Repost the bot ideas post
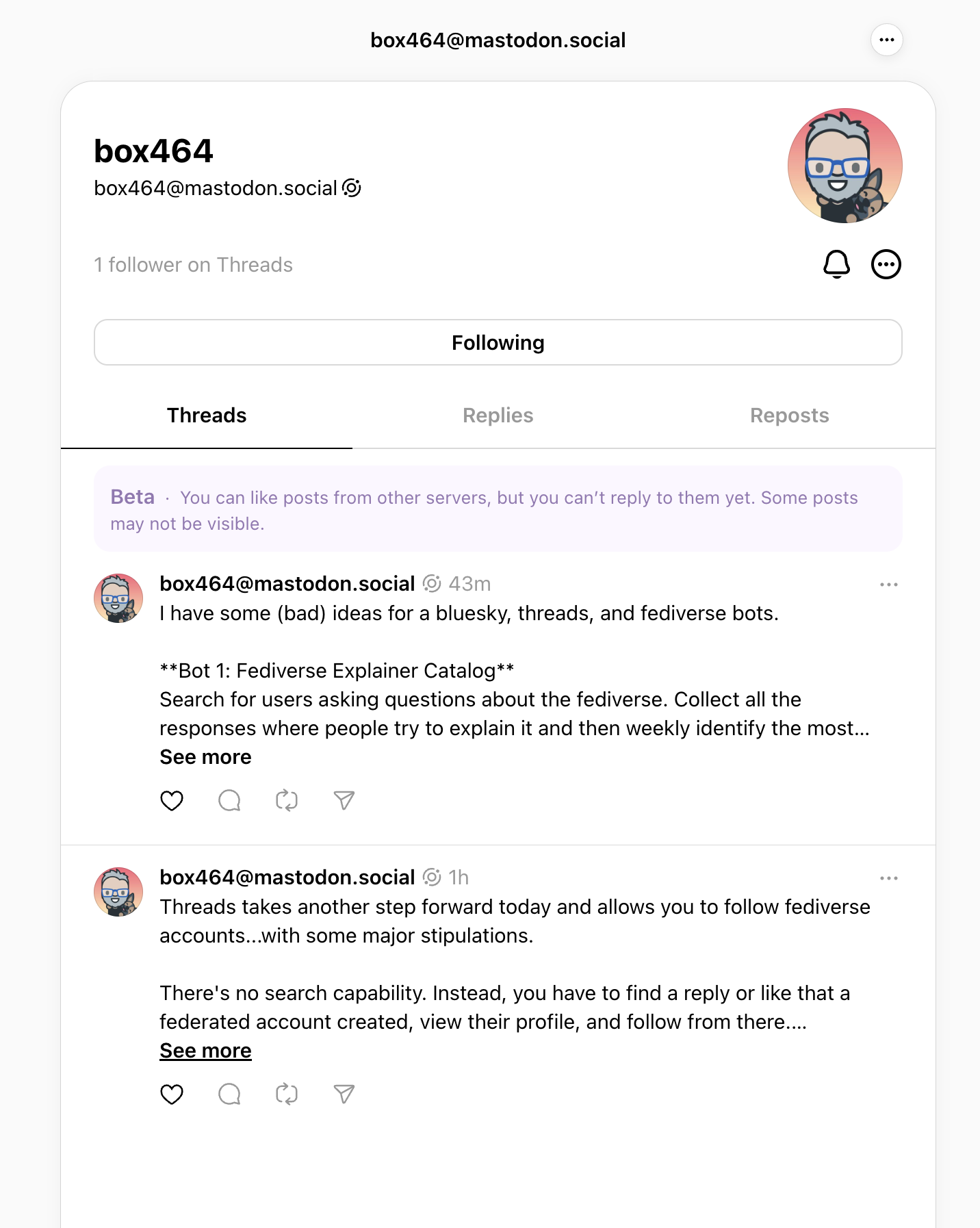This screenshot has width=980, height=1228. click(287, 800)
